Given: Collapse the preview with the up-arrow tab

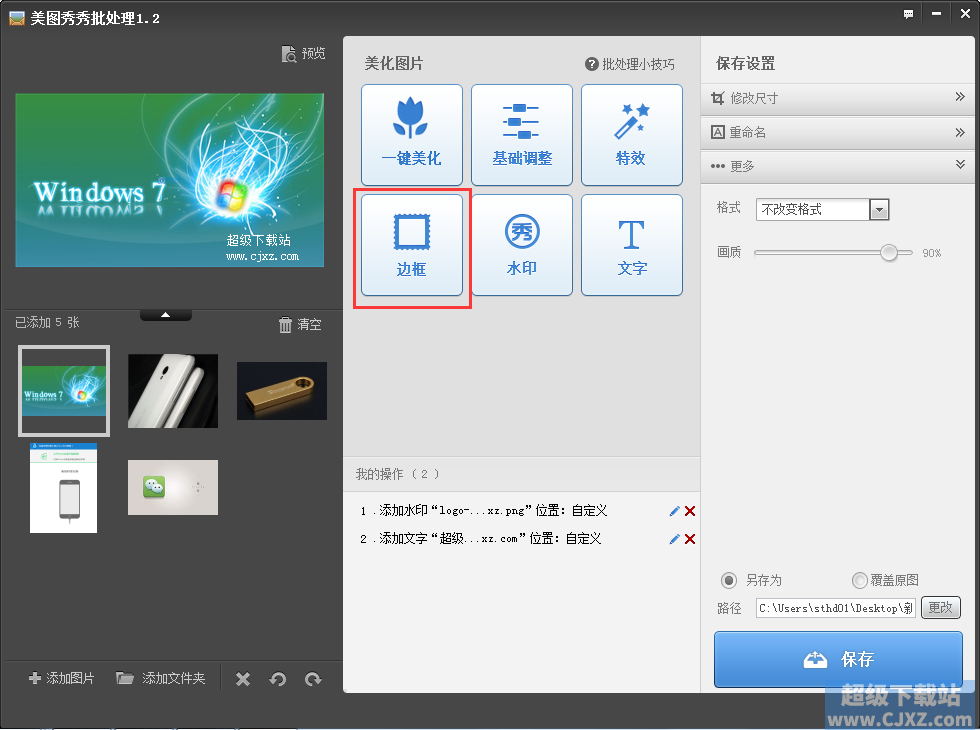Looking at the screenshot, I should (166, 315).
